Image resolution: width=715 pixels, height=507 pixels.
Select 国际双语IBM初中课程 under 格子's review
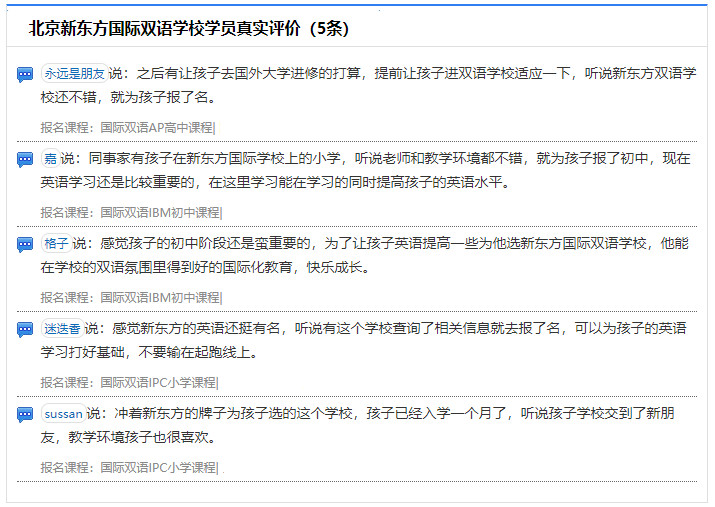coord(160,298)
